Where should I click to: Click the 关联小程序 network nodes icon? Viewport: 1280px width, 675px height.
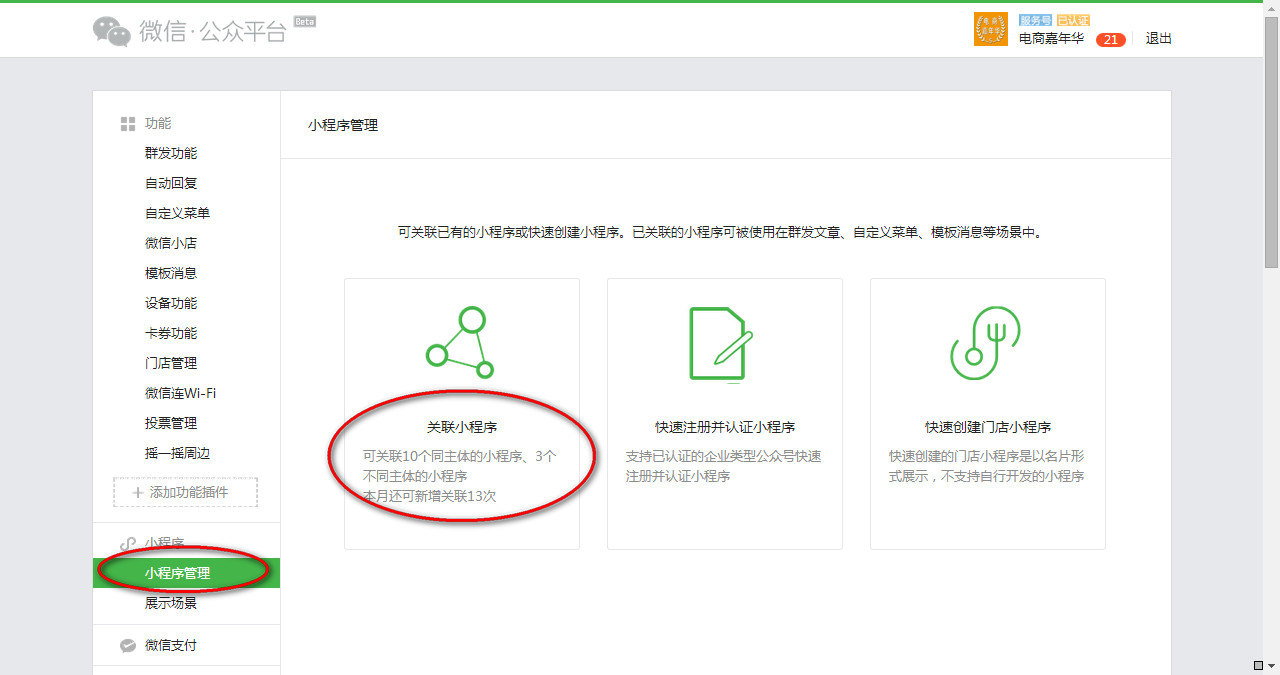pyautogui.click(x=461, y=343)
